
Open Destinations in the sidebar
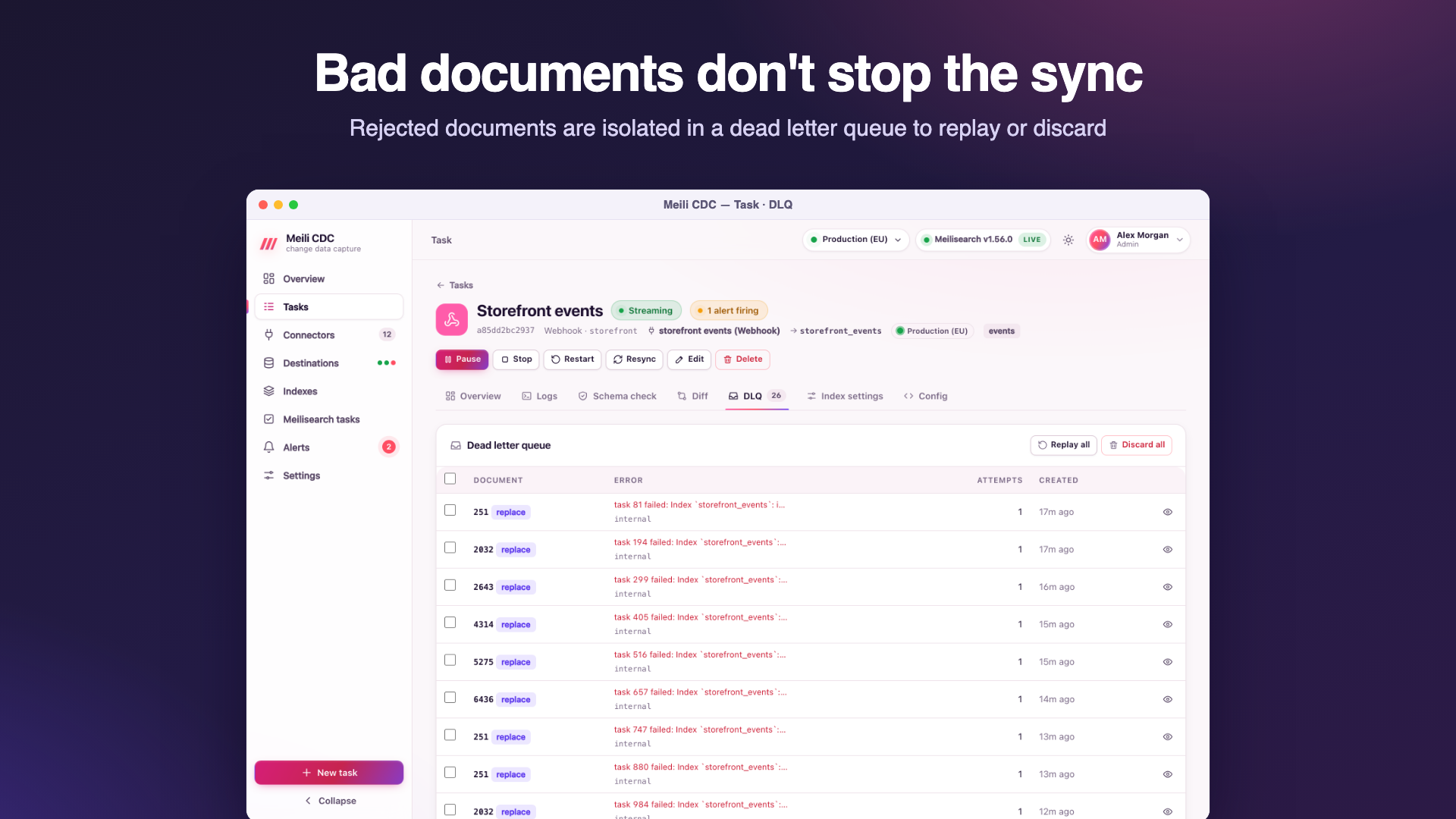tap(329, 363)
